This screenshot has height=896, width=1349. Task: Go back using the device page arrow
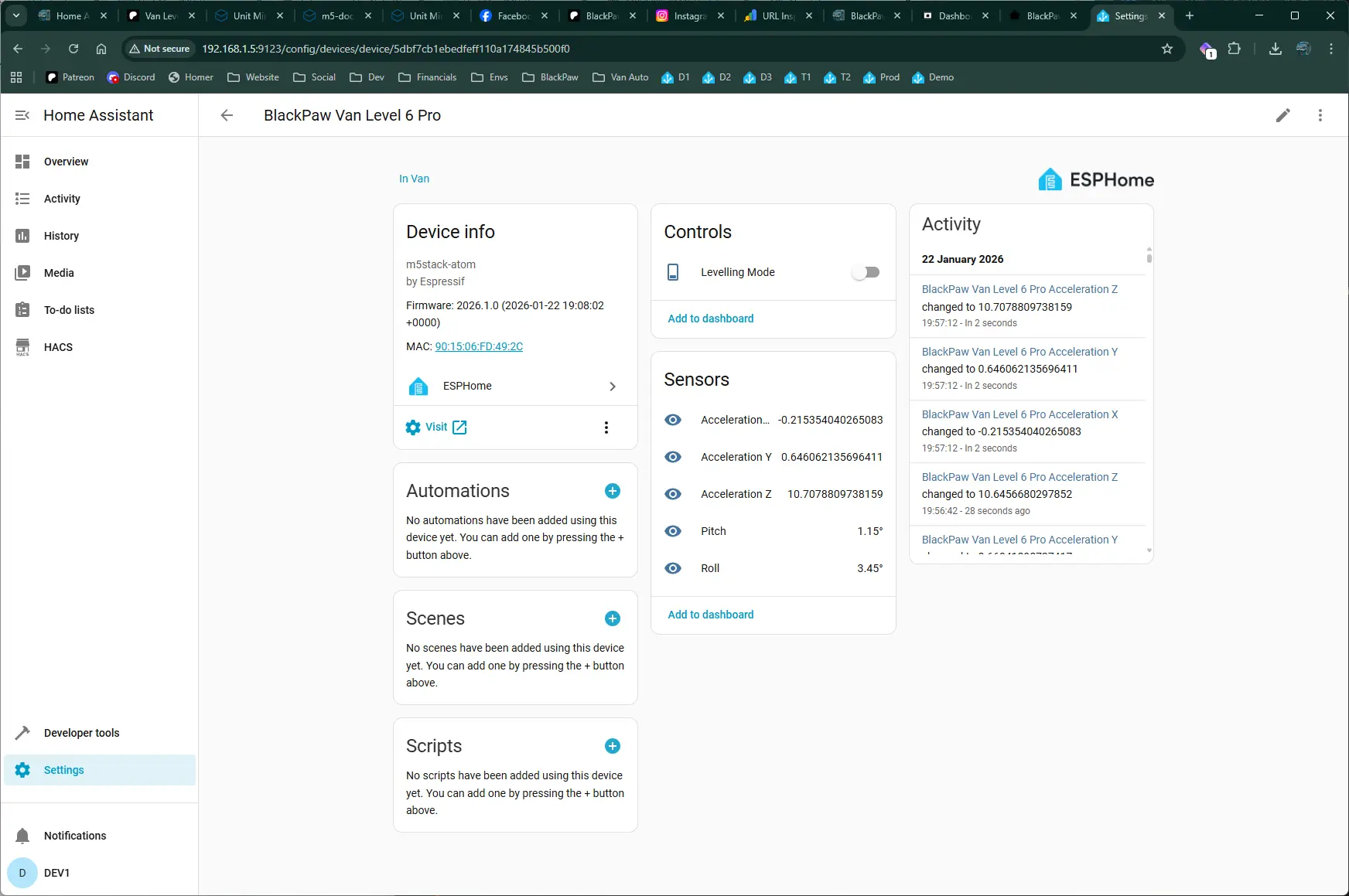(227, 115)
